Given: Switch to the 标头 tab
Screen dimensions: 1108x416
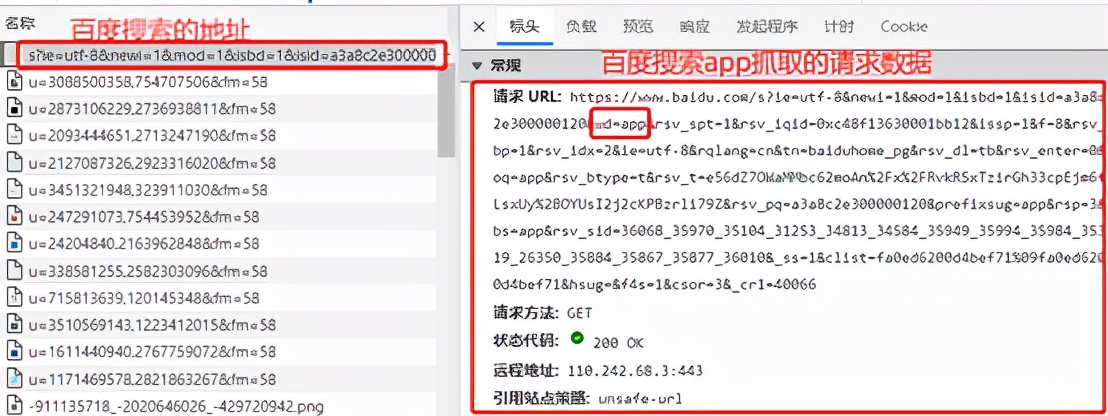Looking at the screenshot, I should pyautogui.click(x=524, y=27).
